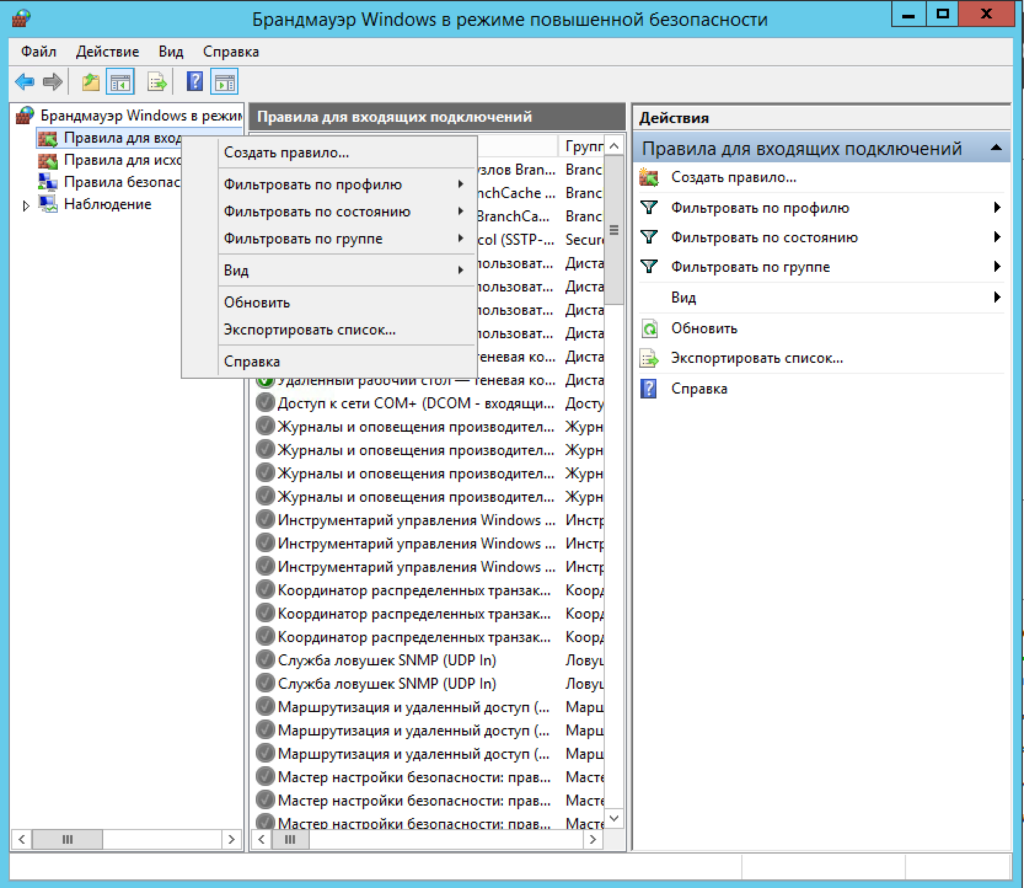Click the Экспортировать список icon in Actions pane
The image size is (1024, 888).
point(649,358)
